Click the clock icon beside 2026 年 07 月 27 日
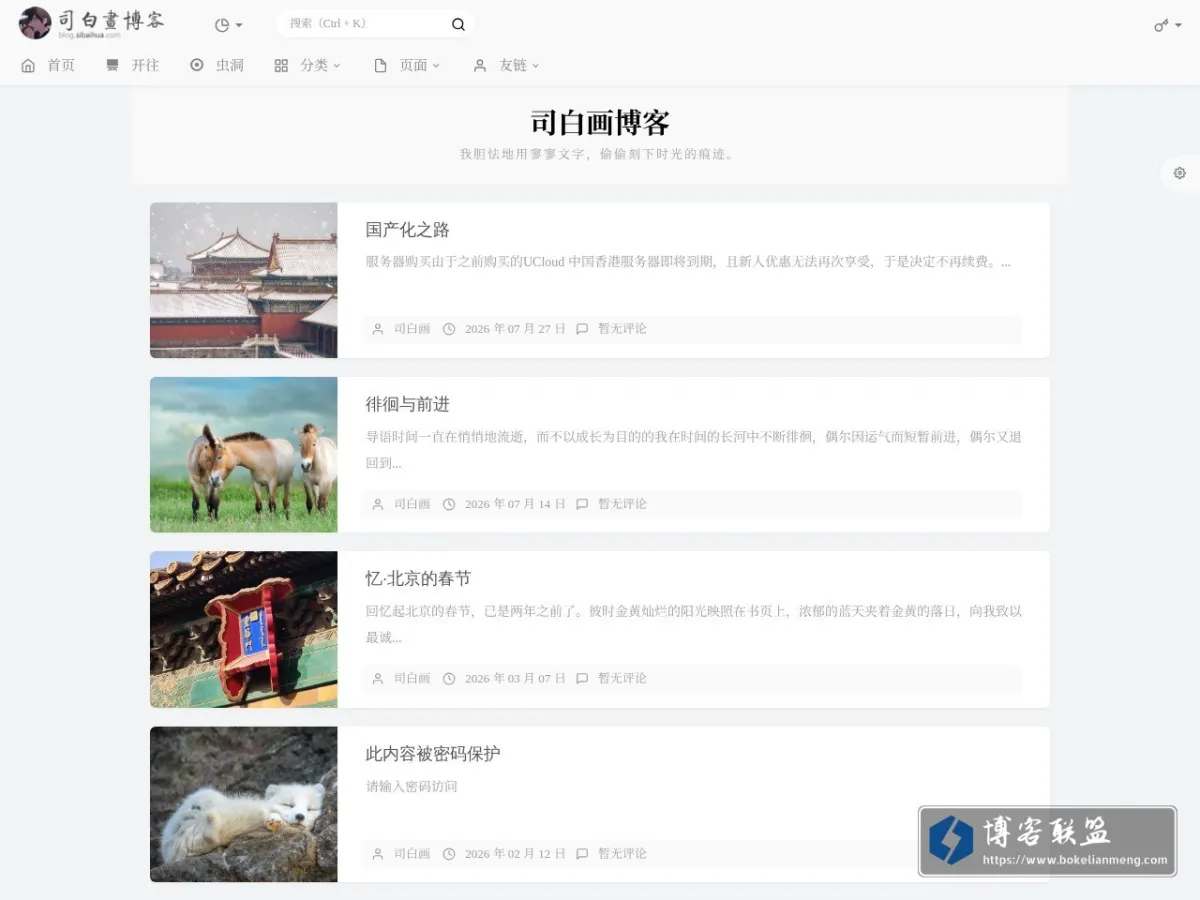Viewport: 1200px width, 900px height. coord(449,329)
